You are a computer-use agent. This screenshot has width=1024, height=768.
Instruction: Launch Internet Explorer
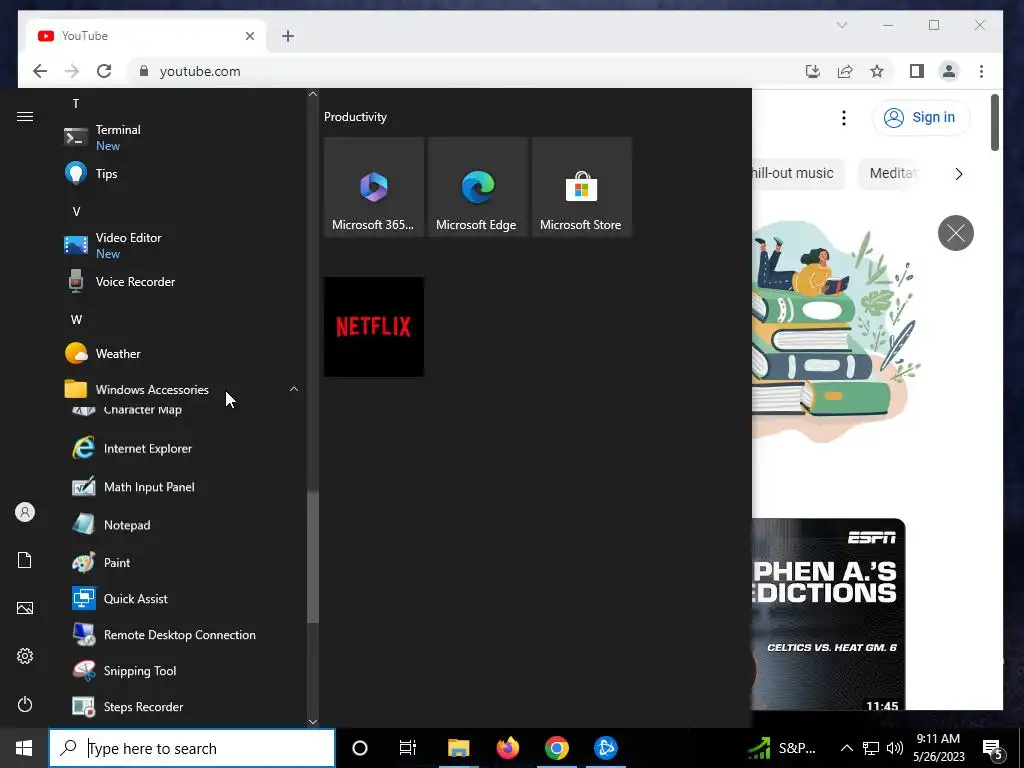coord(183,449)
